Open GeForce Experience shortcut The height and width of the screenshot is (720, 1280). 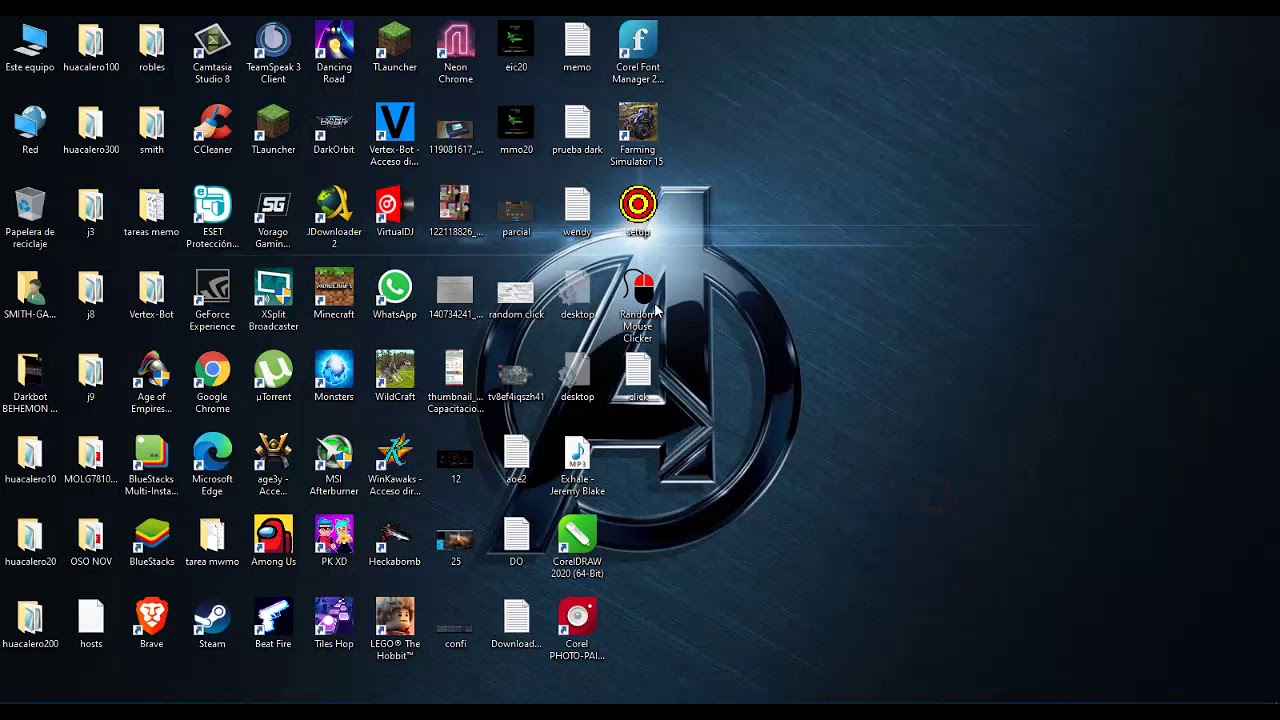pyautogui.click(x=212, y=300)
